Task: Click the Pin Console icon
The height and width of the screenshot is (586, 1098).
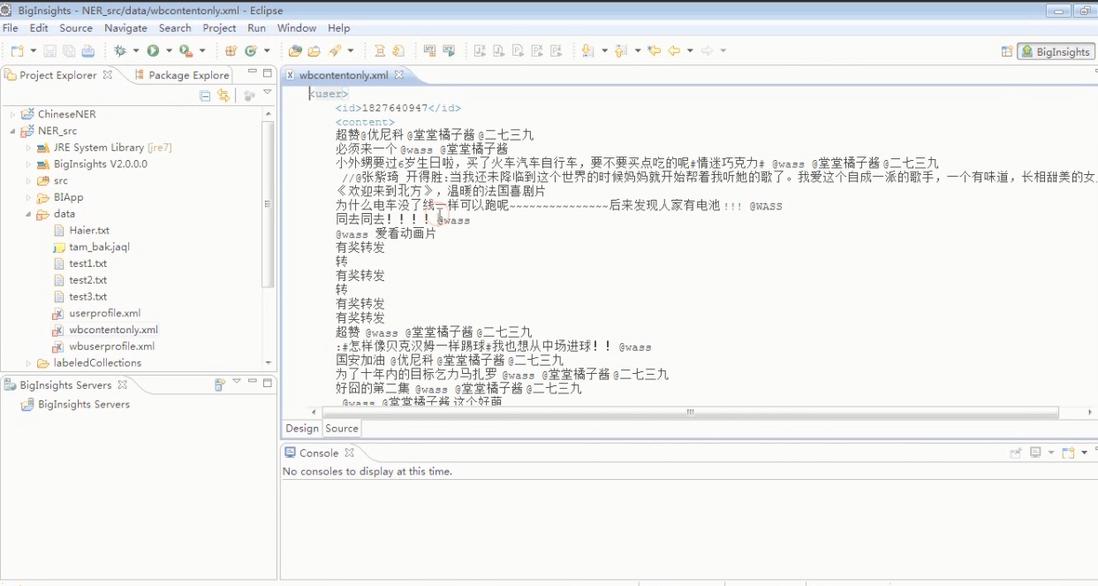Action: tap(1015, 453)
